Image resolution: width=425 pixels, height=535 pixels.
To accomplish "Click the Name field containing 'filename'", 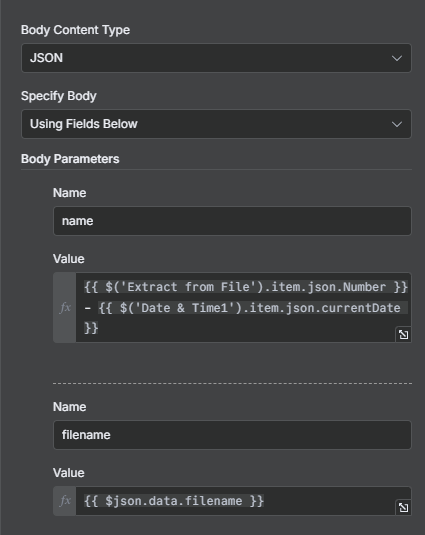I will coord(232,435).
